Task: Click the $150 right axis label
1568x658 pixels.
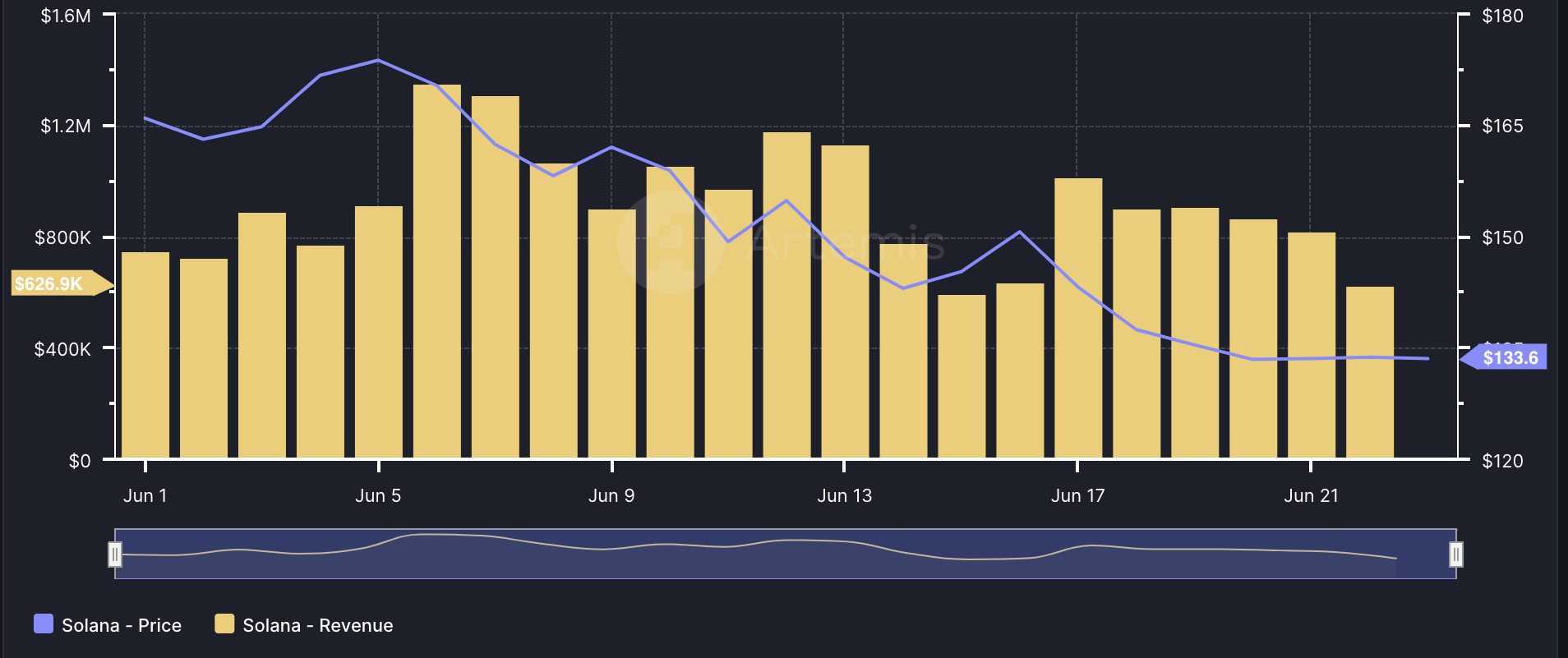Action: point(1502,237)
